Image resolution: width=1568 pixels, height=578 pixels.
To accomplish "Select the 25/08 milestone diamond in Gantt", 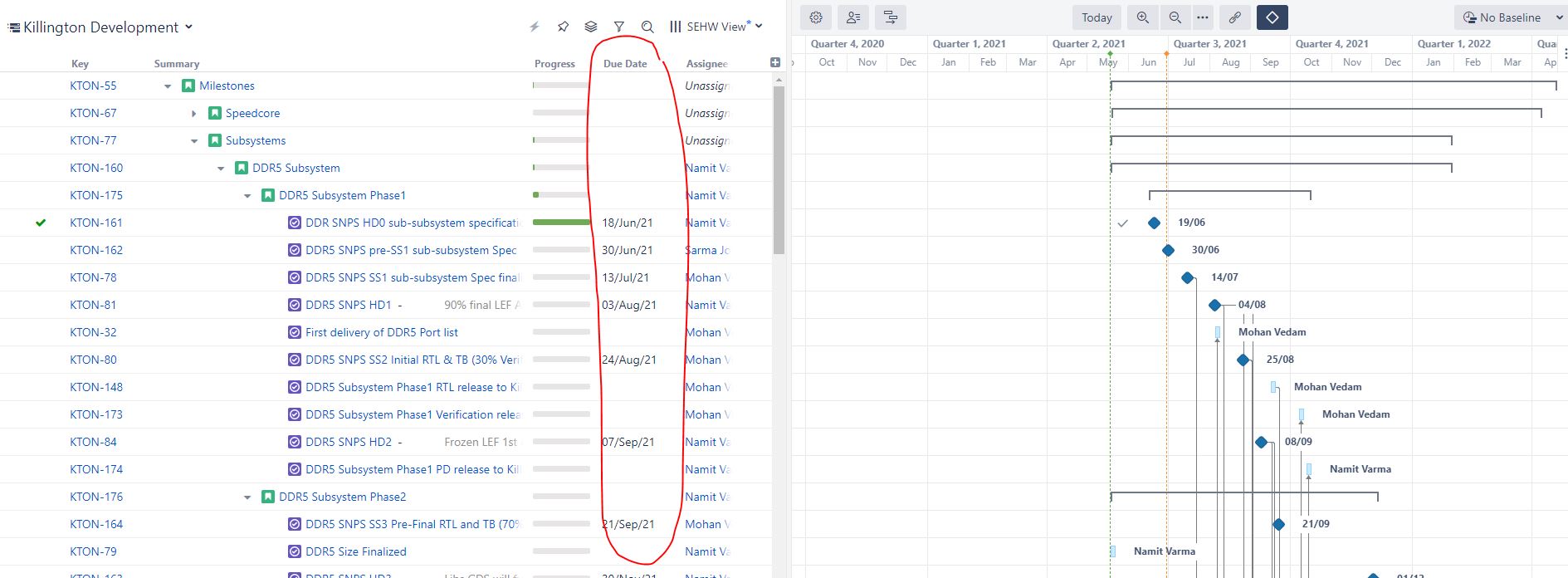I will point(1243,360).
